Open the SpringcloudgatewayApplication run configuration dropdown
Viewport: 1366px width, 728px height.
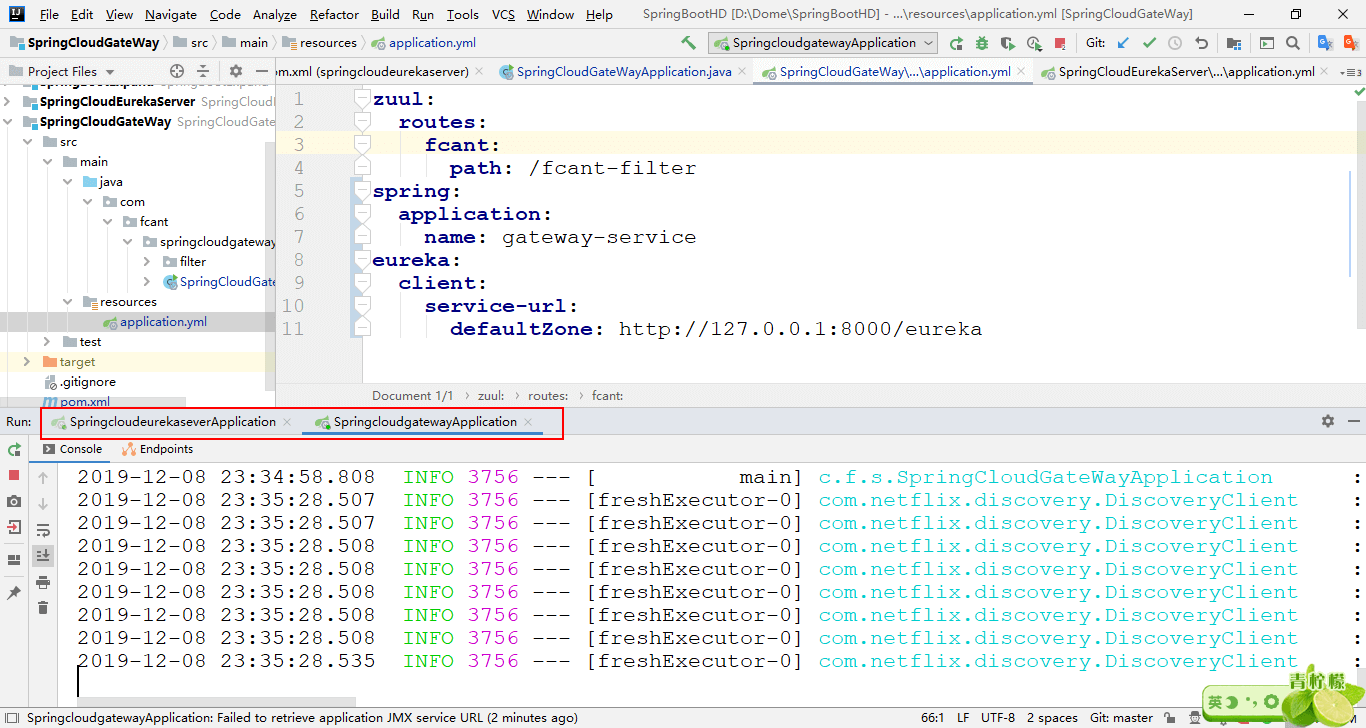[822, 43]
